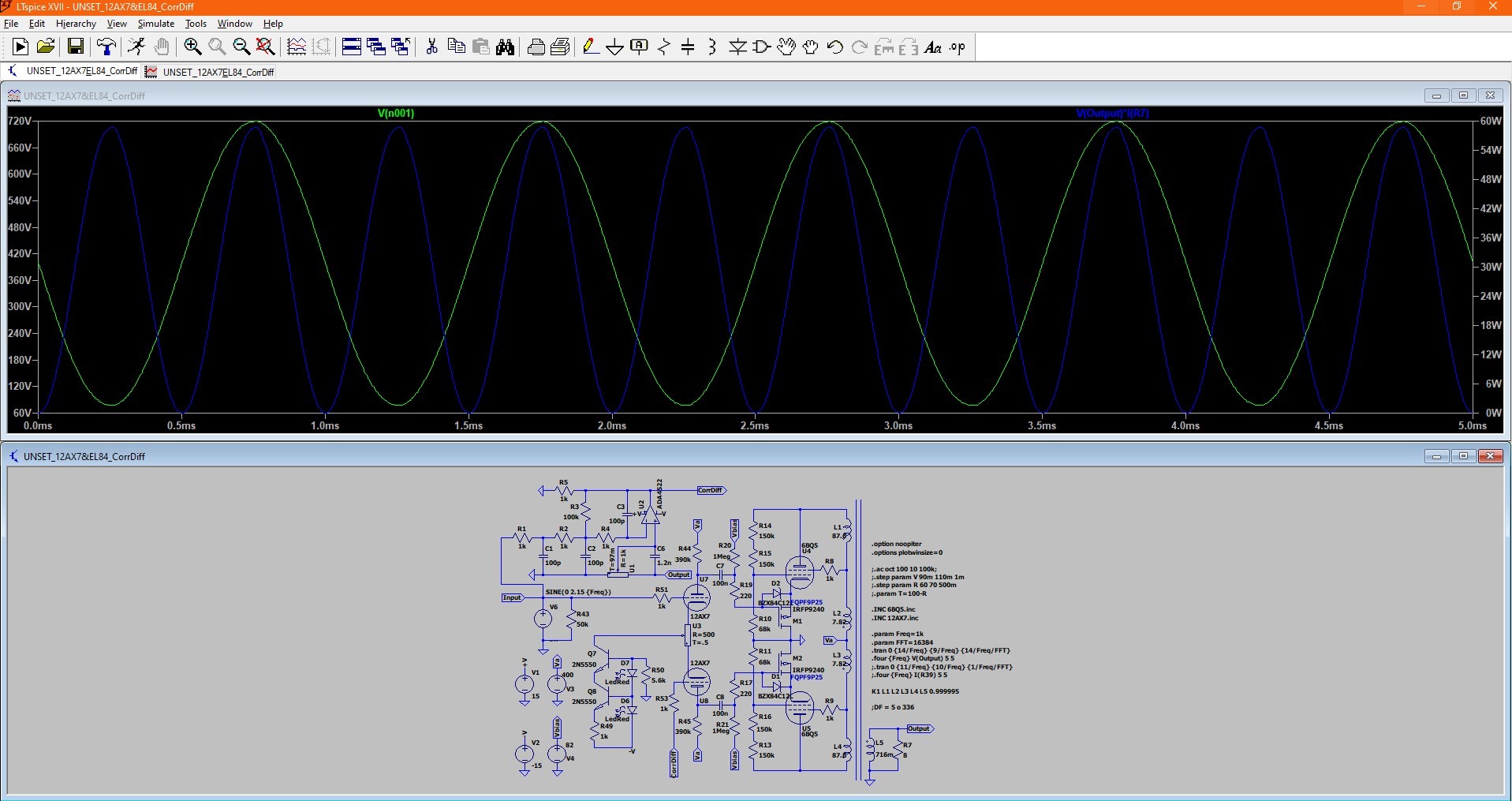
Task: Place a ground symbol
Action: (x=615, y=47)
